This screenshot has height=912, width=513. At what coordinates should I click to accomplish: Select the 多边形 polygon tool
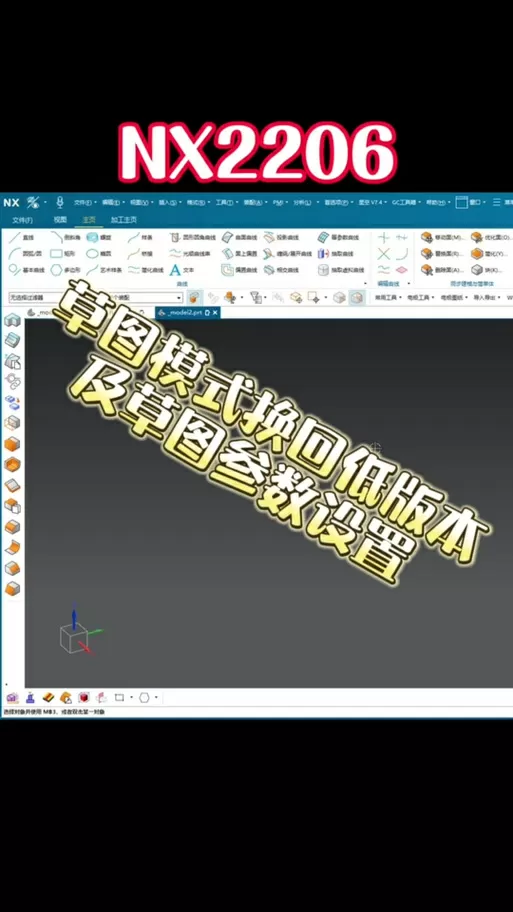[x=66, y=270]
